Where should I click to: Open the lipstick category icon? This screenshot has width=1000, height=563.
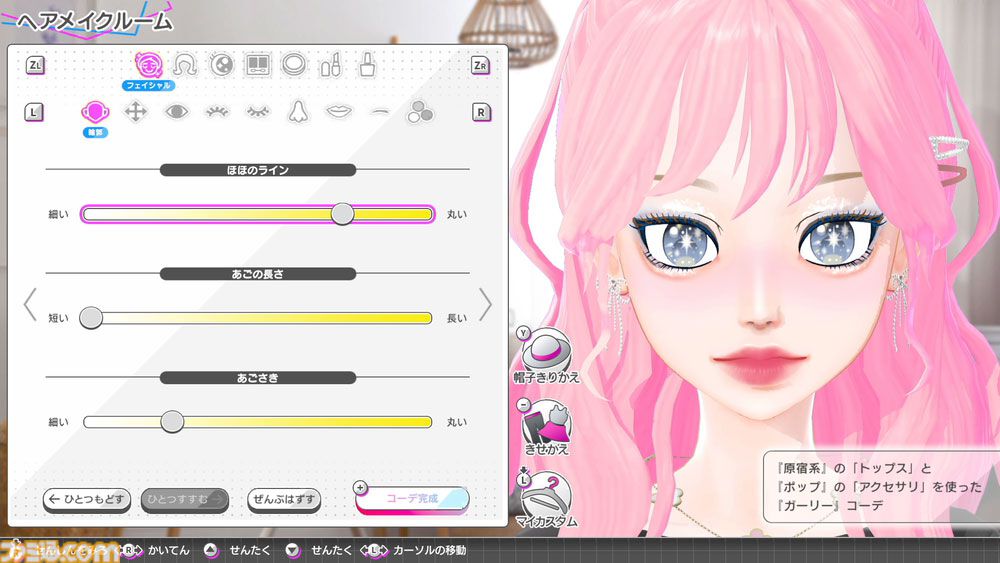pos(330,64)
